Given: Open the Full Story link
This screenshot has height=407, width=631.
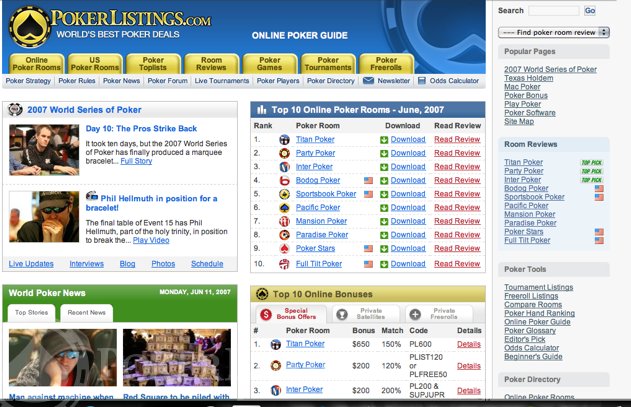Looking at the screenshot, I should pyautogui.click(x=136, y=161).
